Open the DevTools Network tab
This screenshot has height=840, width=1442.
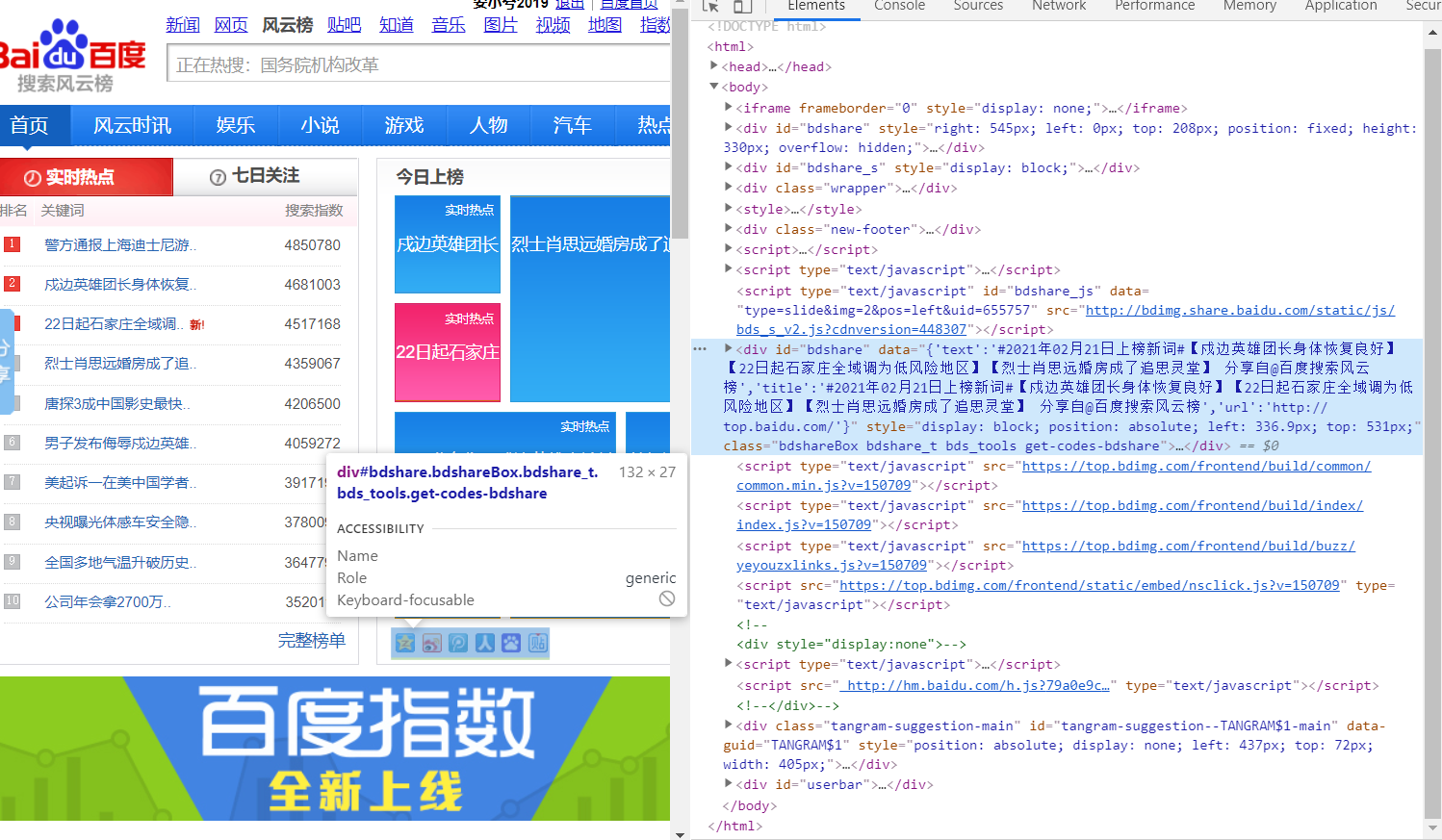tap(1059, 6)
